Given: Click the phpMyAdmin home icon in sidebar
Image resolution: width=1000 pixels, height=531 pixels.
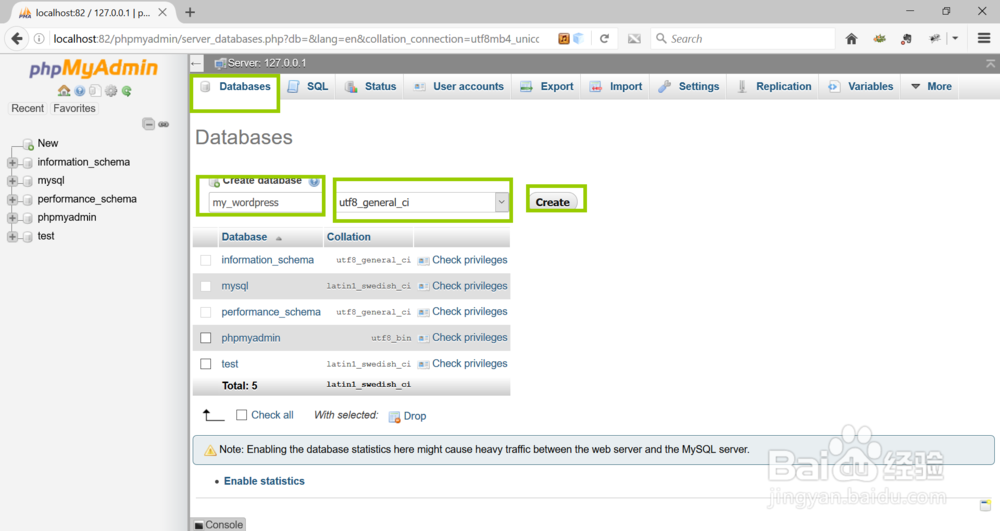Looking at the screenshot, I should tap(64, 91).
